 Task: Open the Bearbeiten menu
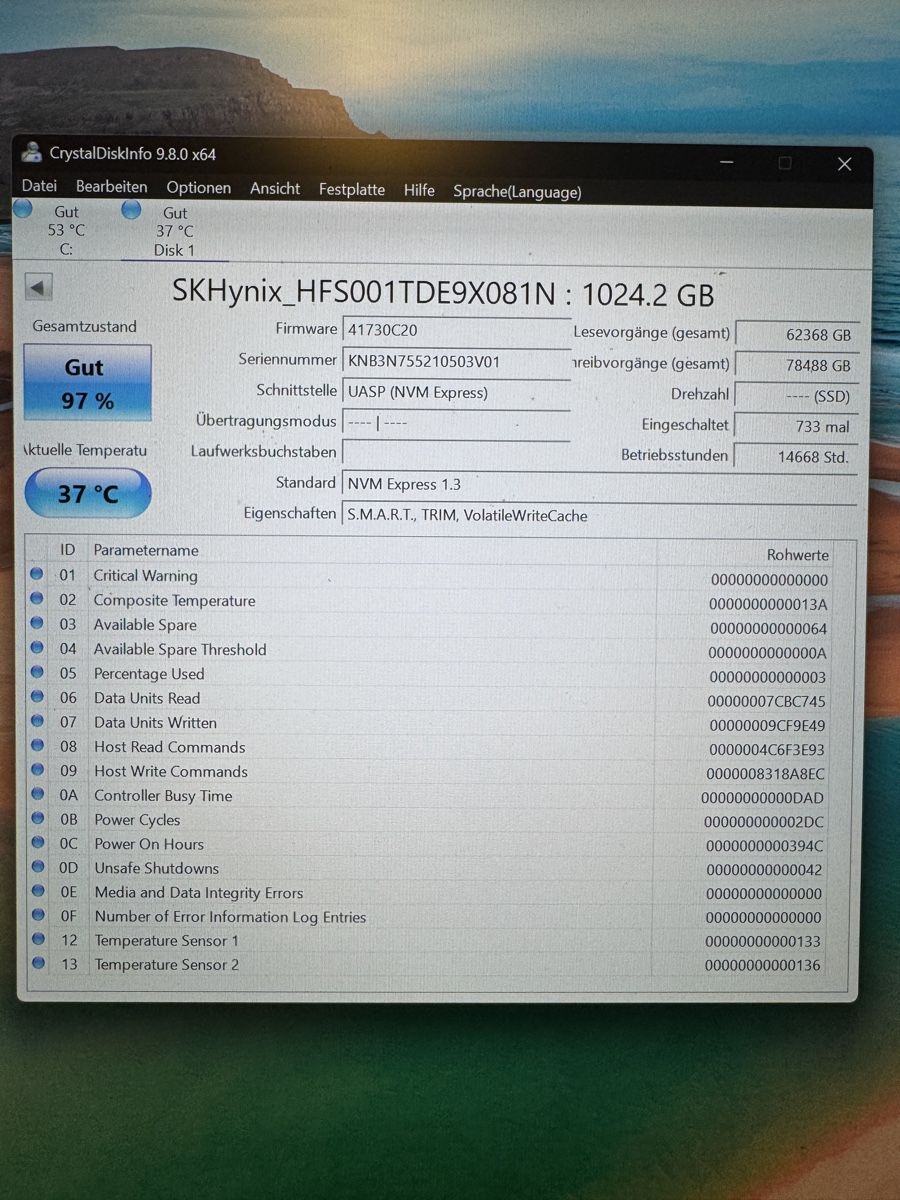point(111,187)
